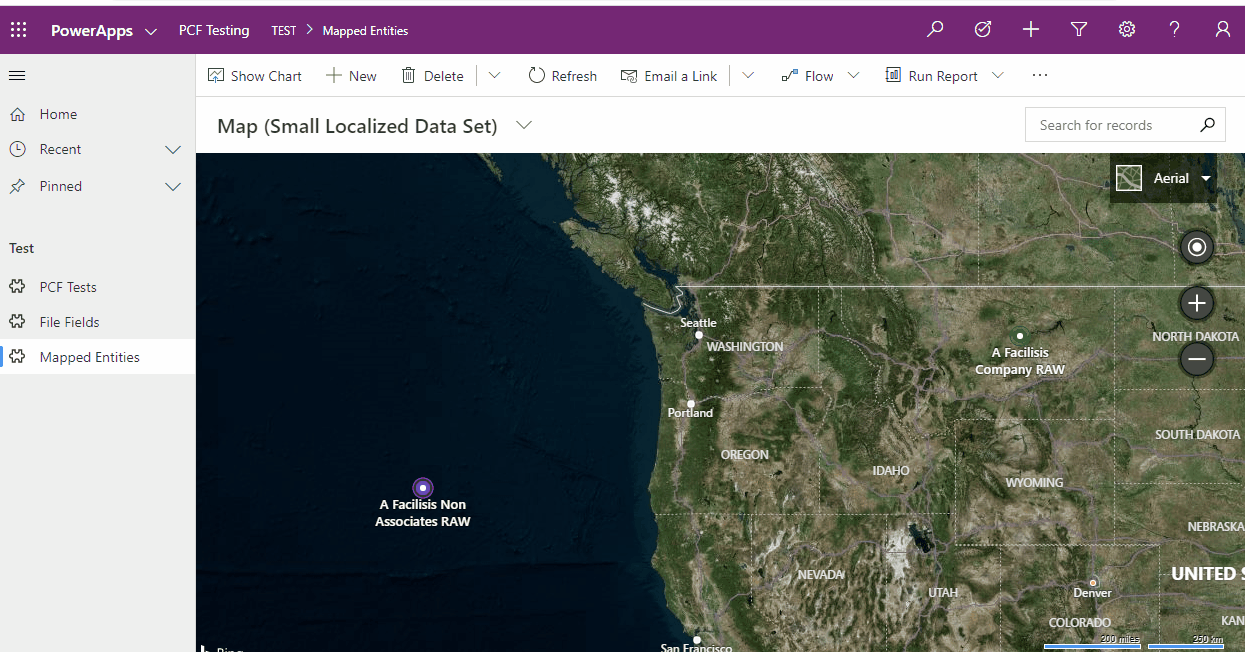Open the view selector chevron
The height and width of the screenshot is (652, 1245).
pos(523,126)
